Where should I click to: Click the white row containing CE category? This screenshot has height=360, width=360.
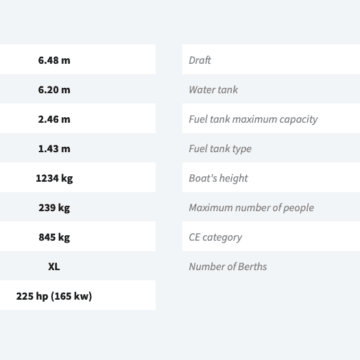(x=271, y=236)
